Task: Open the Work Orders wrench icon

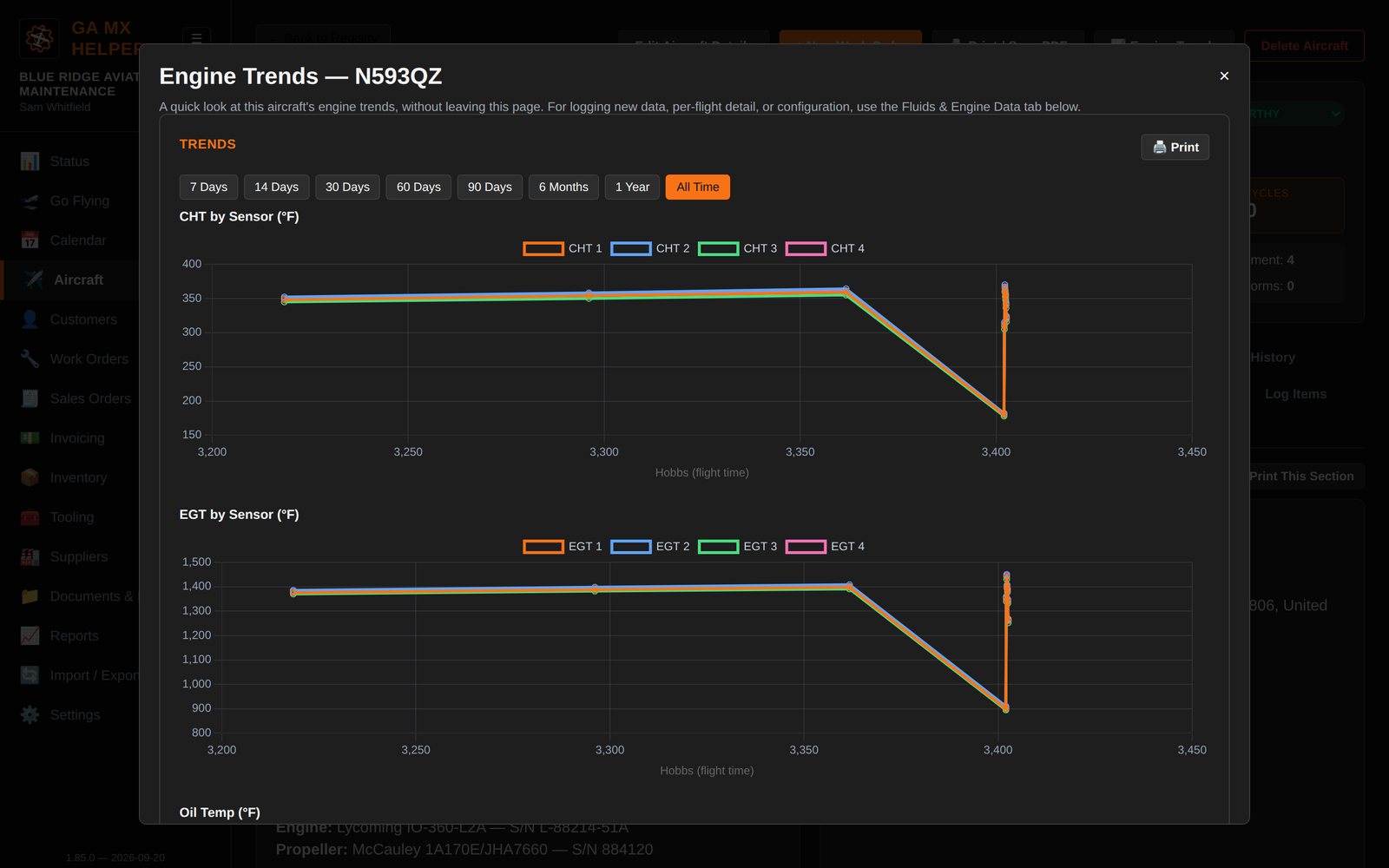Action: (x=30, y=358)
